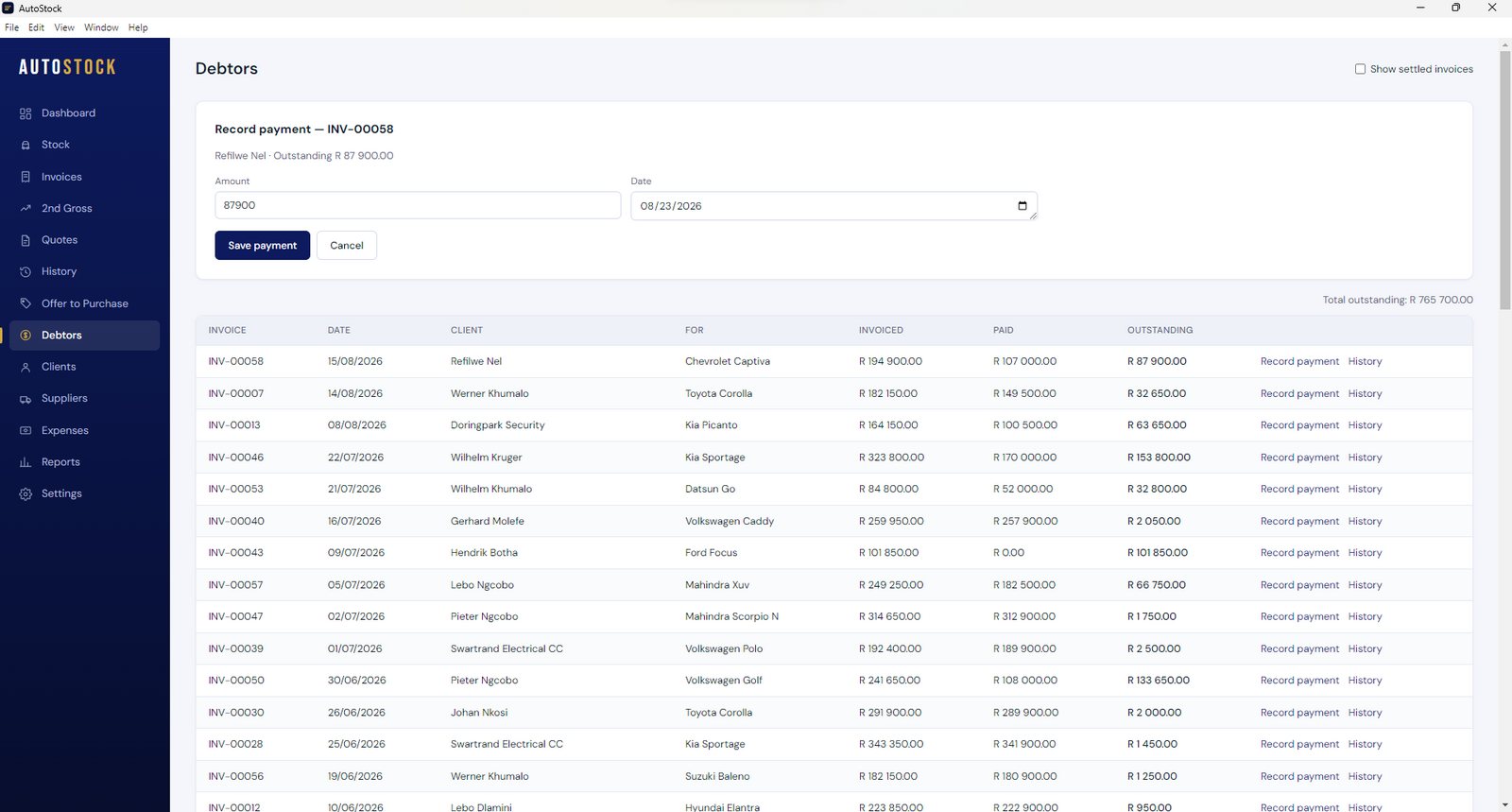Click the Quotes page icon
The image size is (1512, 812).
26,240
